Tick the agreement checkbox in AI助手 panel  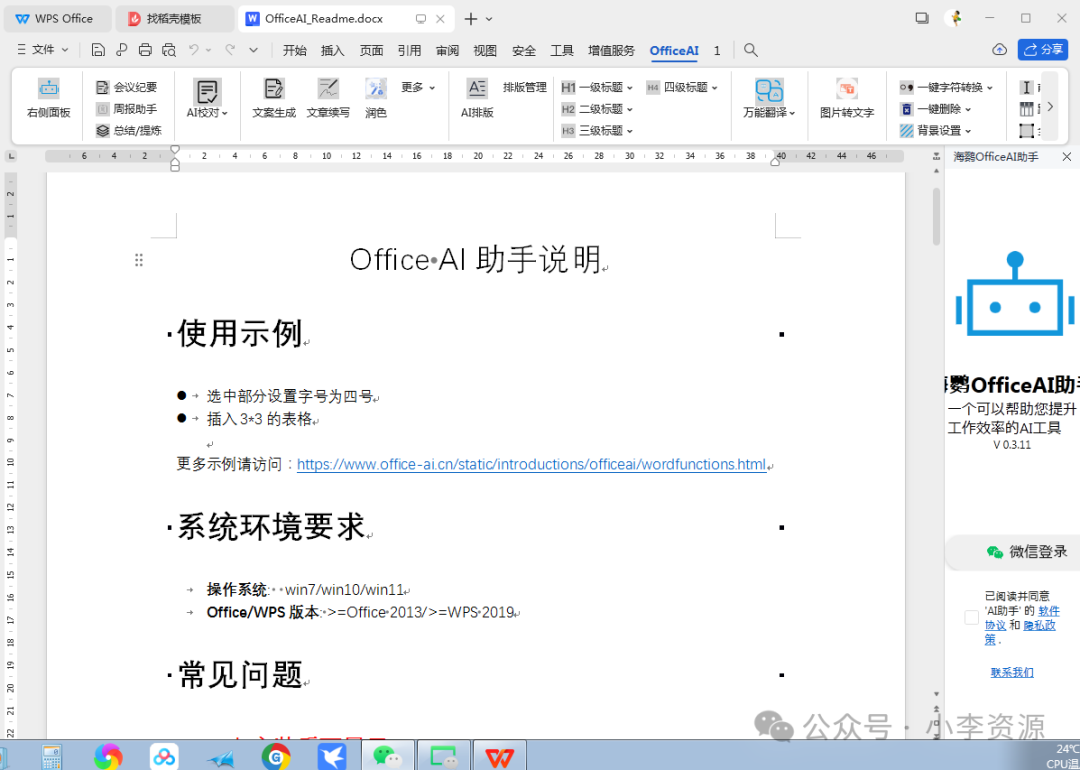click(x=971, y=617)
